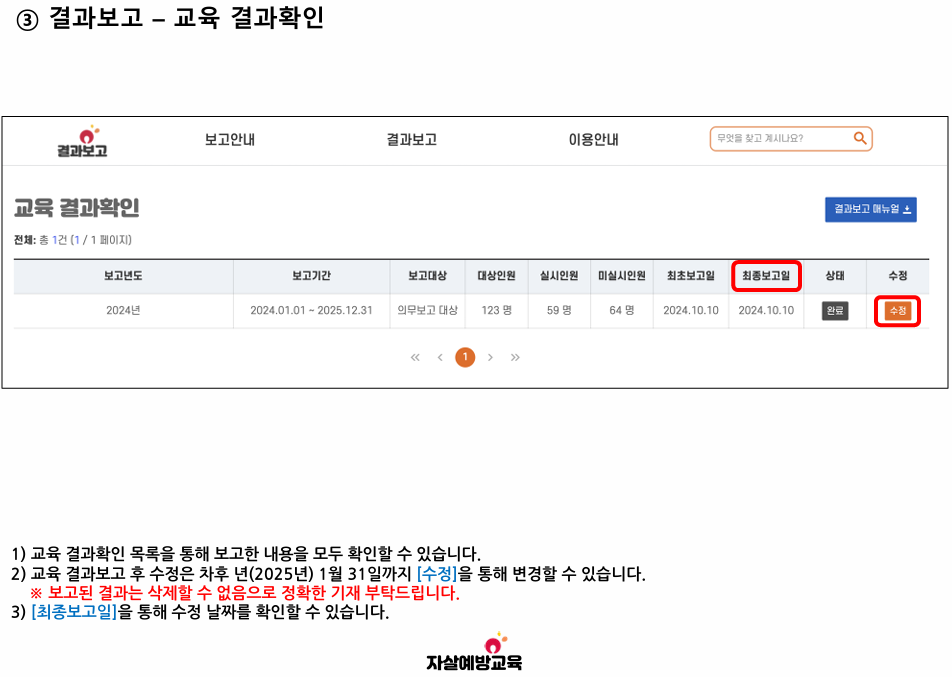Download the 결과보고 매뉴얼
952x677 pixels.
(x=870, y=209)
